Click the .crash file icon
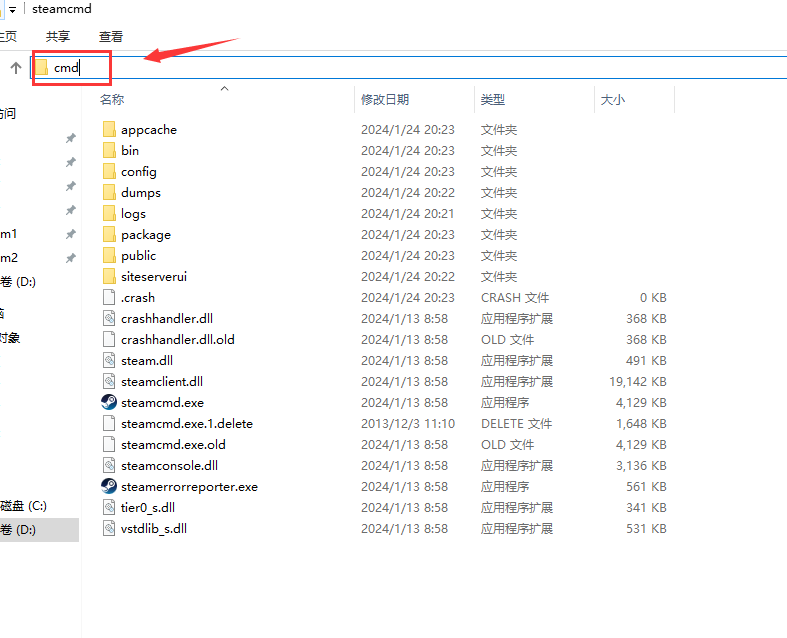787x638 pixels. [109, 298]
